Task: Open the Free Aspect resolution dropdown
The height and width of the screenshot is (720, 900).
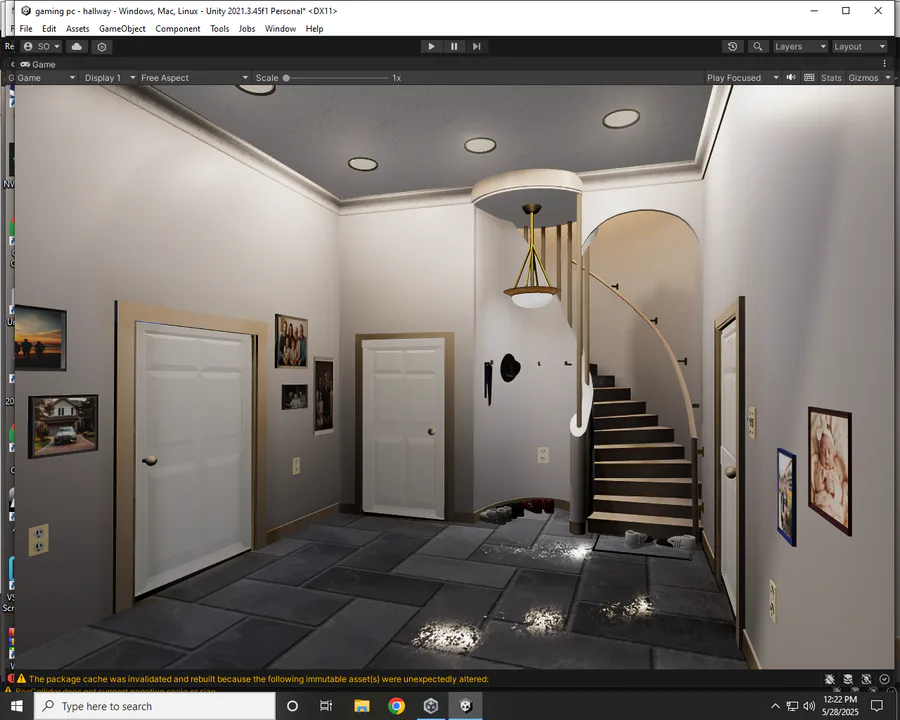Action: (x=194, y=78)
